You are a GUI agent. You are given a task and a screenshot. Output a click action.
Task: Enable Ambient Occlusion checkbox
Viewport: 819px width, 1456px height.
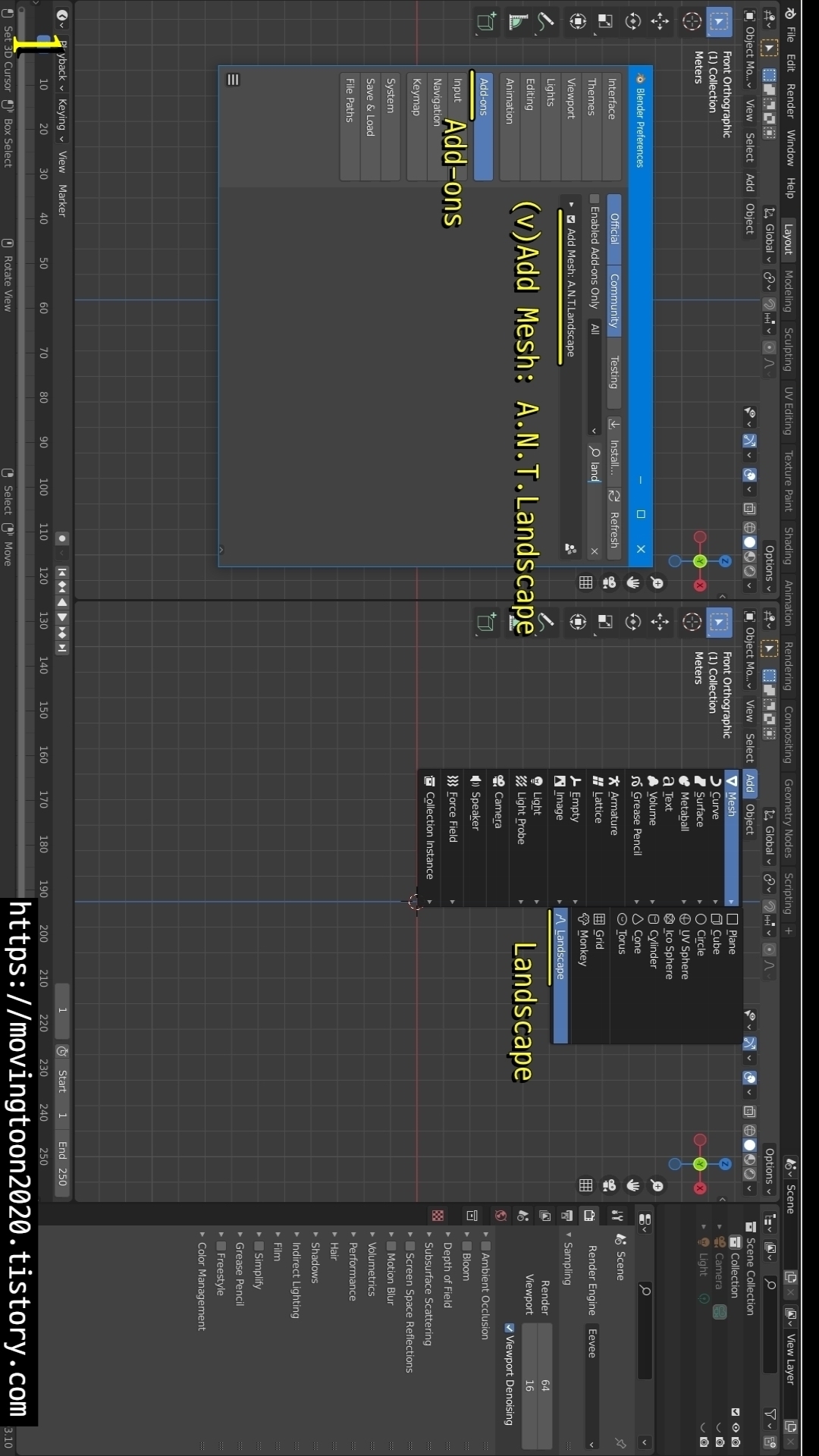[486, 1246]
